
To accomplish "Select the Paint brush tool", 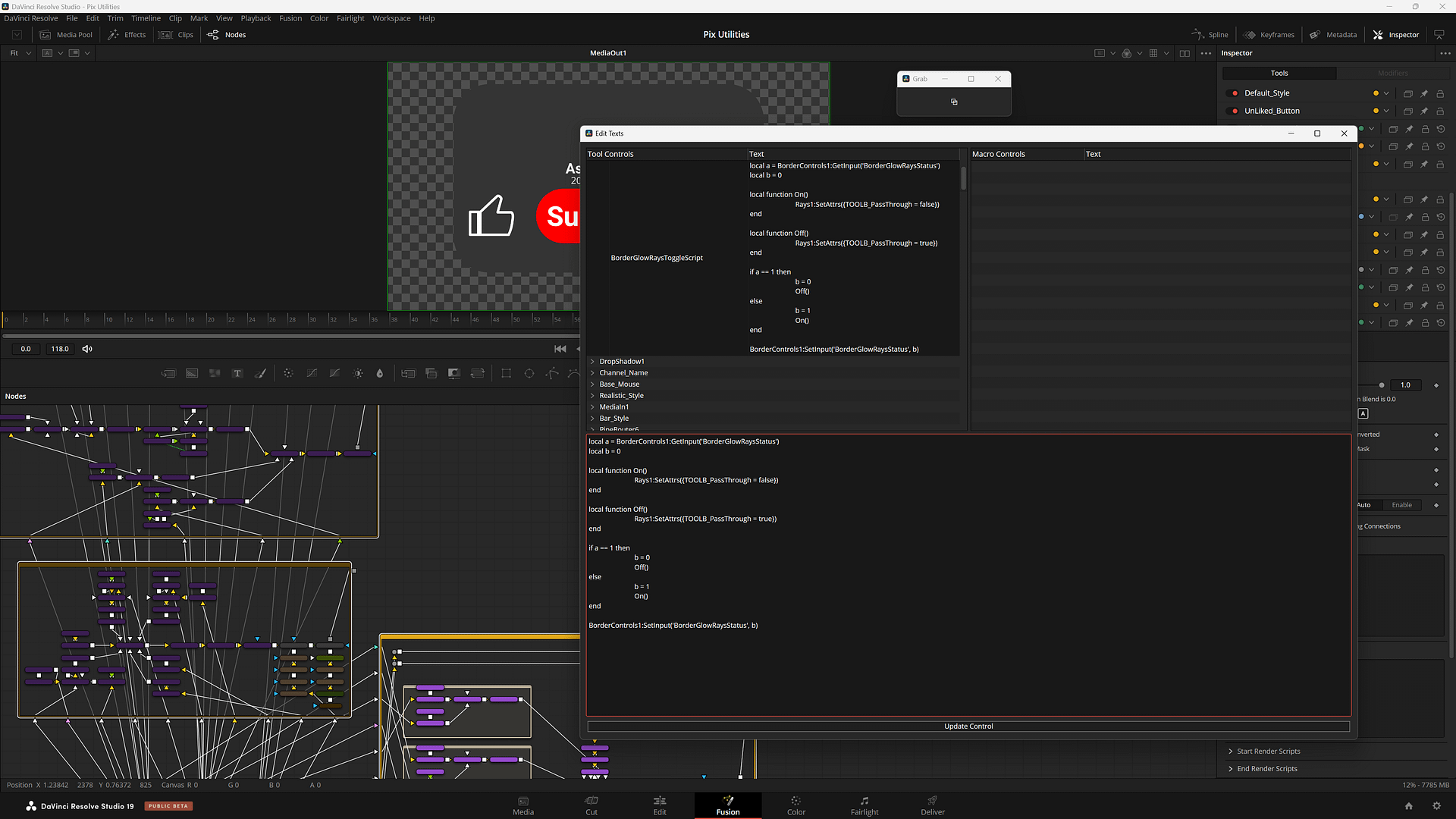I will pos(260,373).
